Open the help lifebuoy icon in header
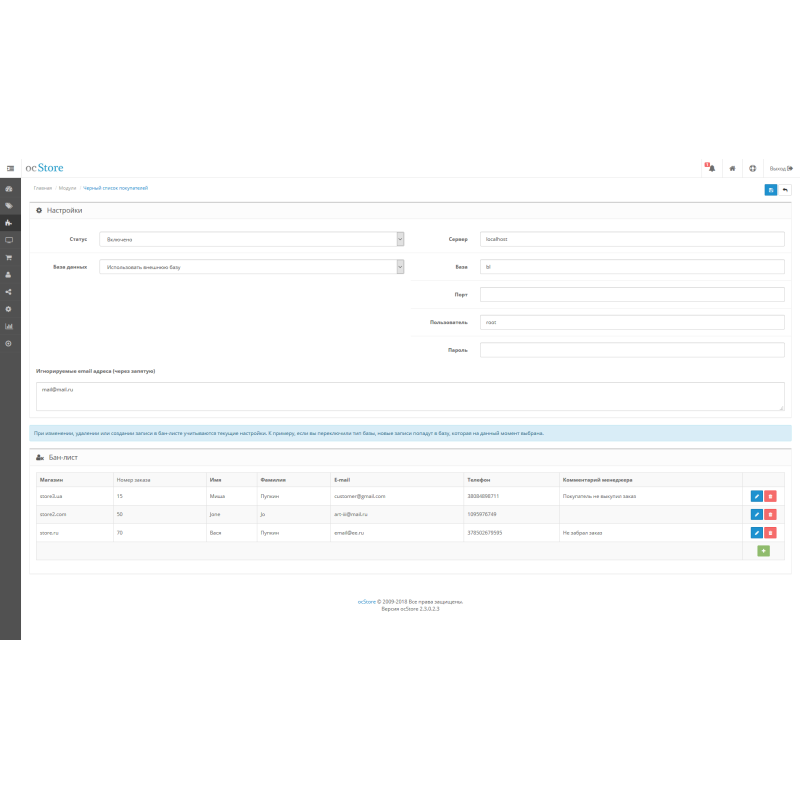Viewport: 800px width, 800px height. pos(752,168)
